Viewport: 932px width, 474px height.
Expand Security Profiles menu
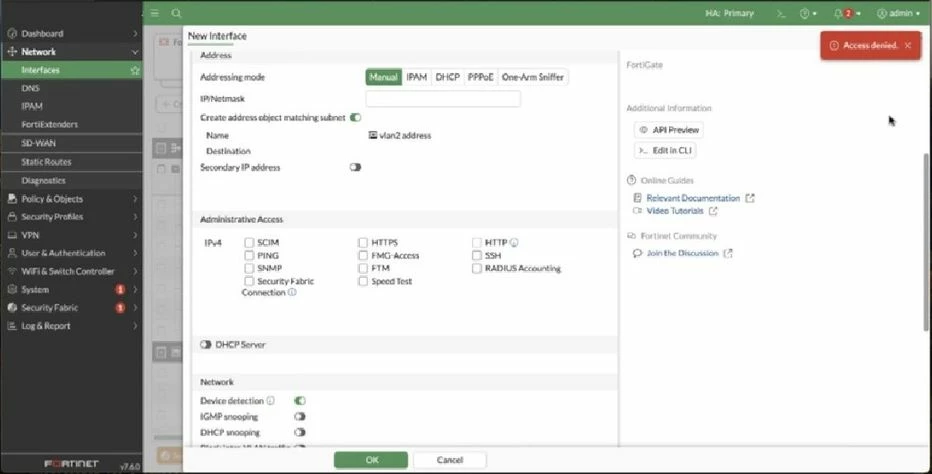click(x=71, y=217)
